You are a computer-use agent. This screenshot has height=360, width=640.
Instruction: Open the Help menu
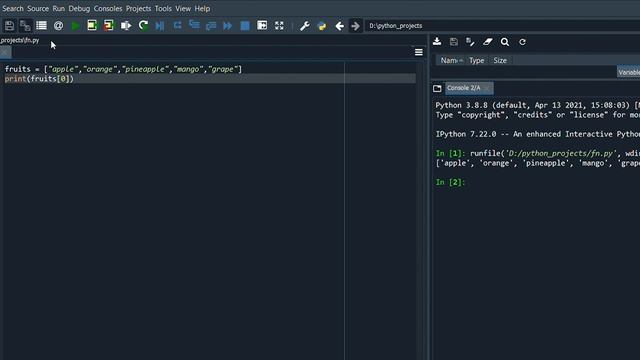click(x=202, y=9)
